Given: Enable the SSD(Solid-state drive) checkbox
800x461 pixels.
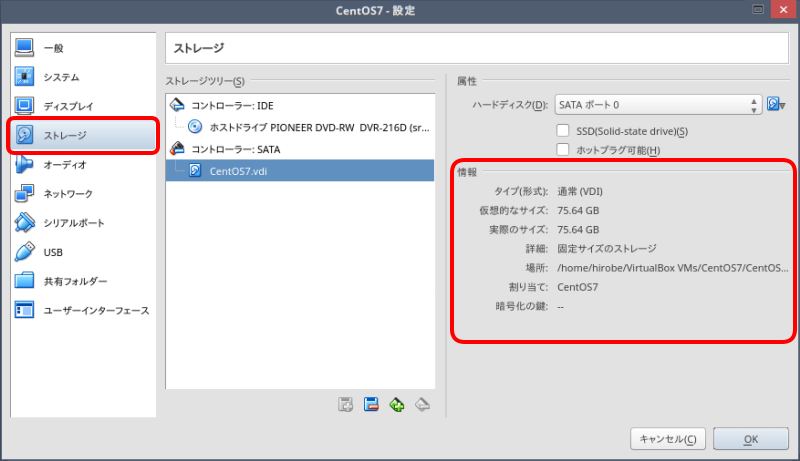Looking at the screenshot, I should (563, 131).
